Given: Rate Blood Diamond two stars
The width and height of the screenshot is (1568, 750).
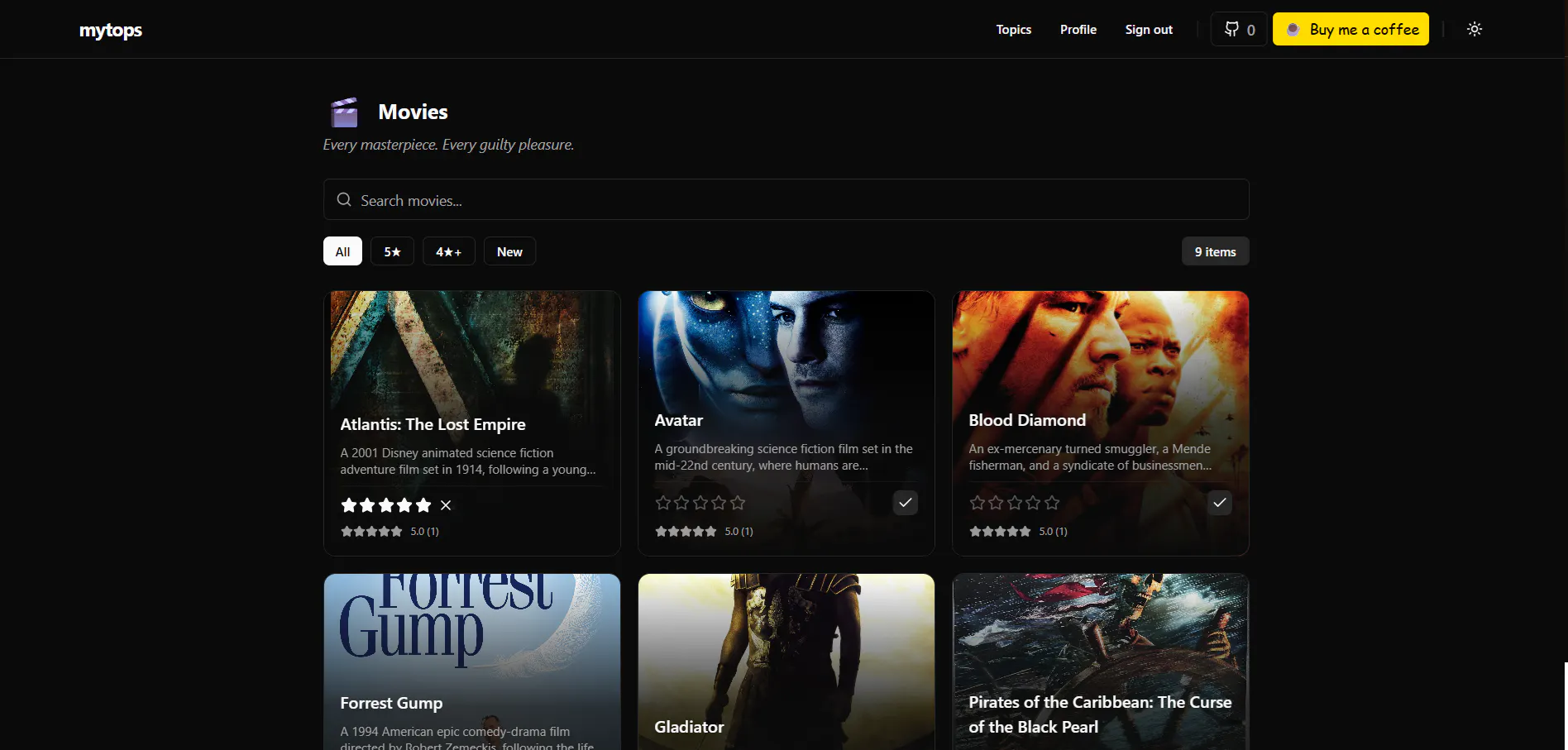Looking at the screenshot, I should point(996,503).
